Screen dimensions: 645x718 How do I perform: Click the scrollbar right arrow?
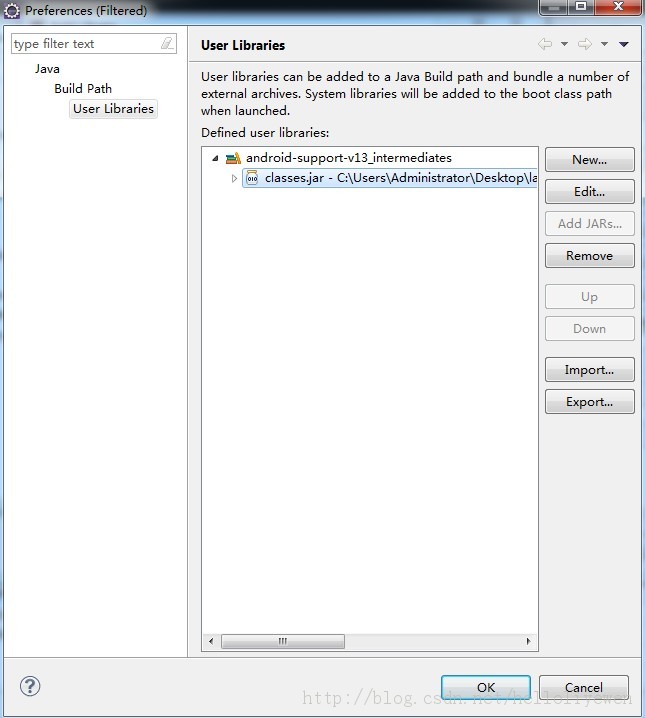click(529, 641)
